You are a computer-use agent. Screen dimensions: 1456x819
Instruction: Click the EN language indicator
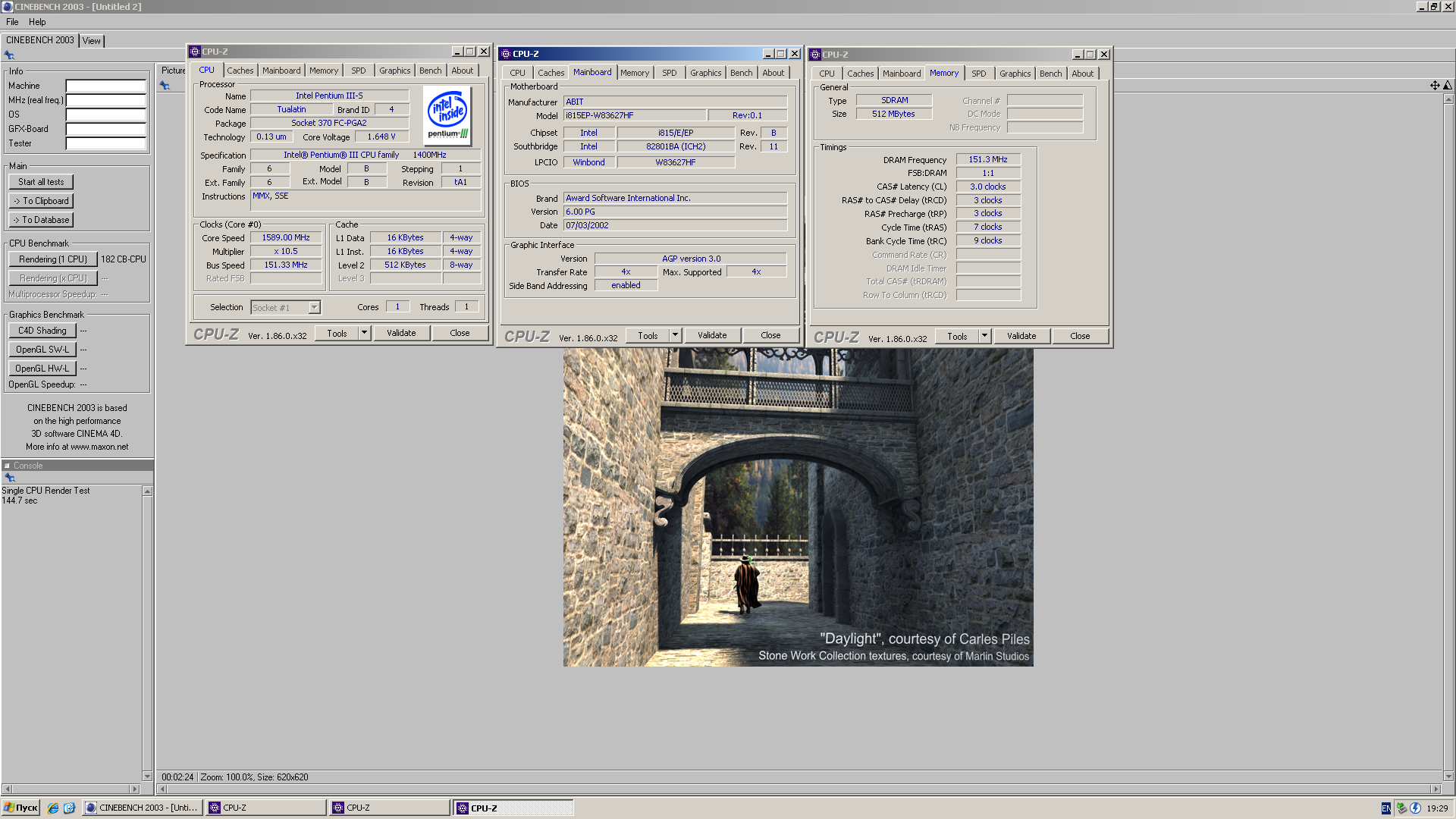[x=1386, y=808]
